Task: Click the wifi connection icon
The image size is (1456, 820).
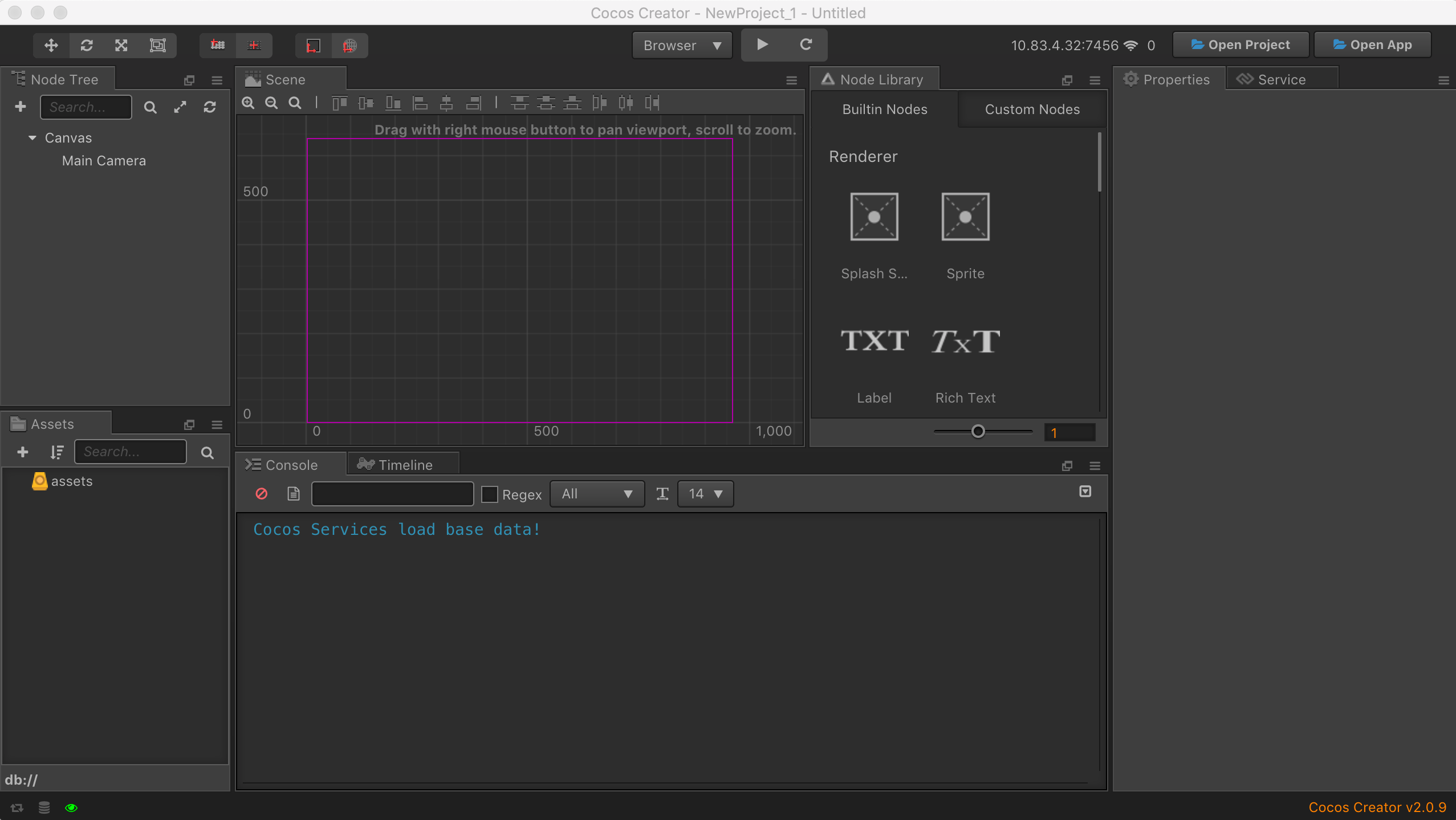Action: (1131, 46)
